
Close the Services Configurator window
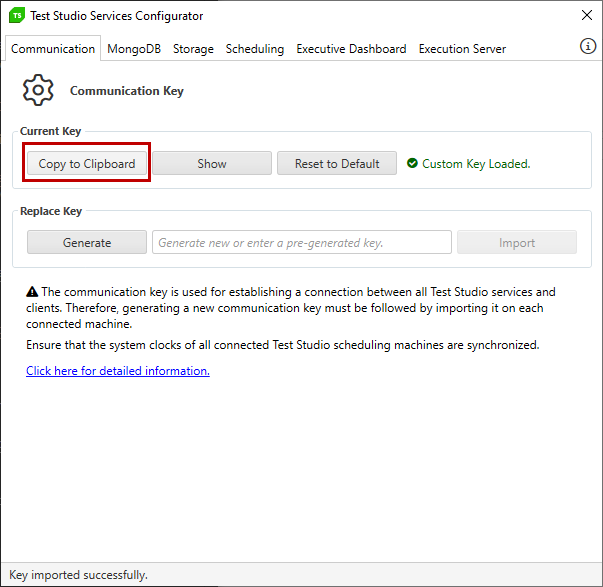(x=586, y=15)
